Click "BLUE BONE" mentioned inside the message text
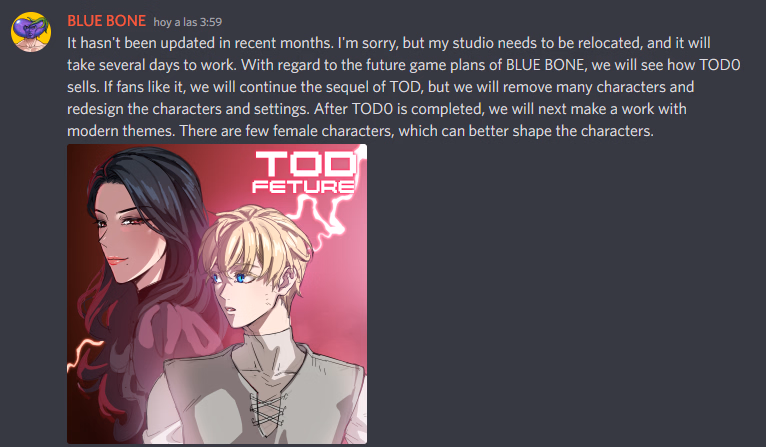 point(545,65)
